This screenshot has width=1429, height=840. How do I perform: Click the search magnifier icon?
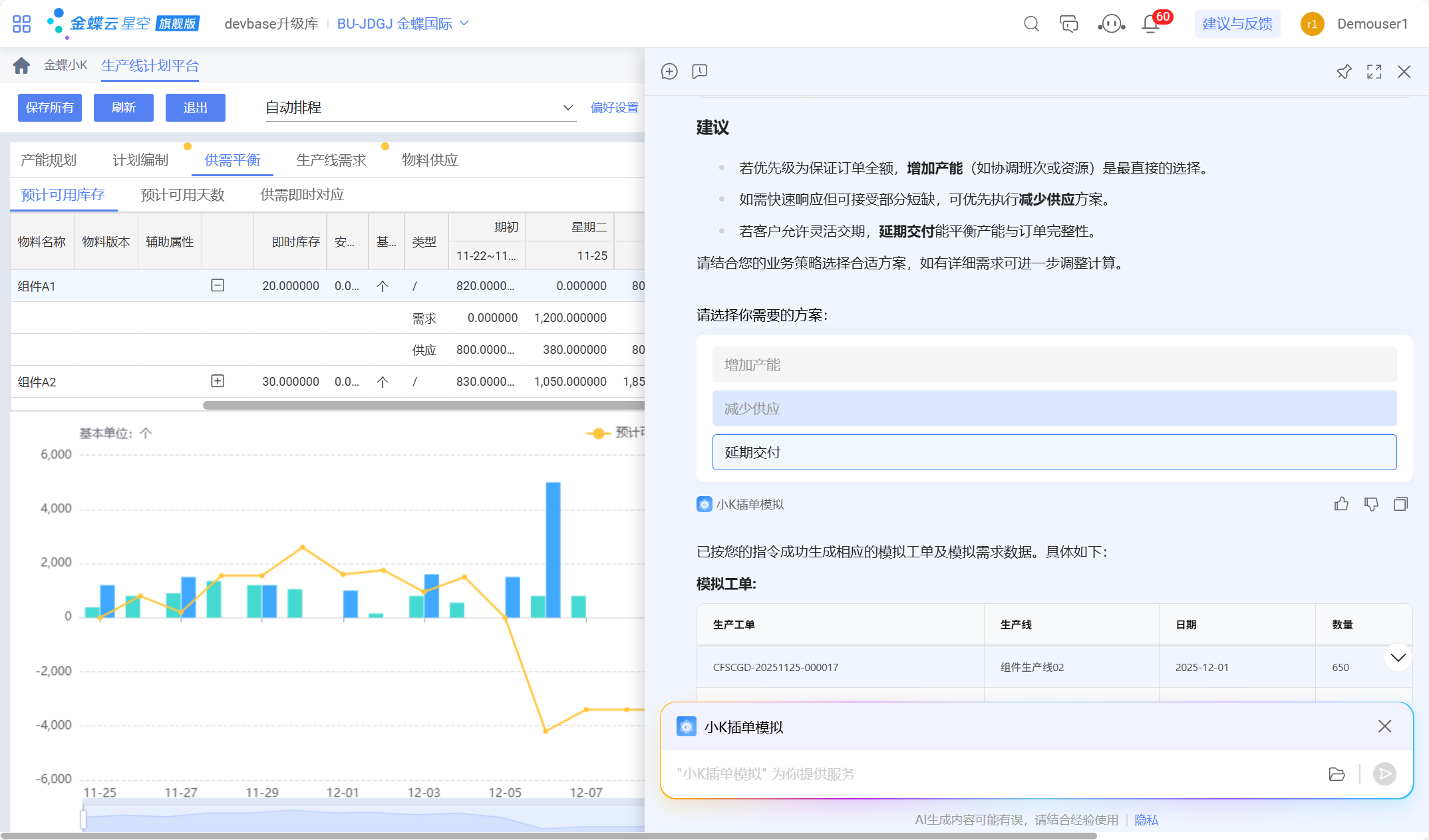pos(1031,24)
